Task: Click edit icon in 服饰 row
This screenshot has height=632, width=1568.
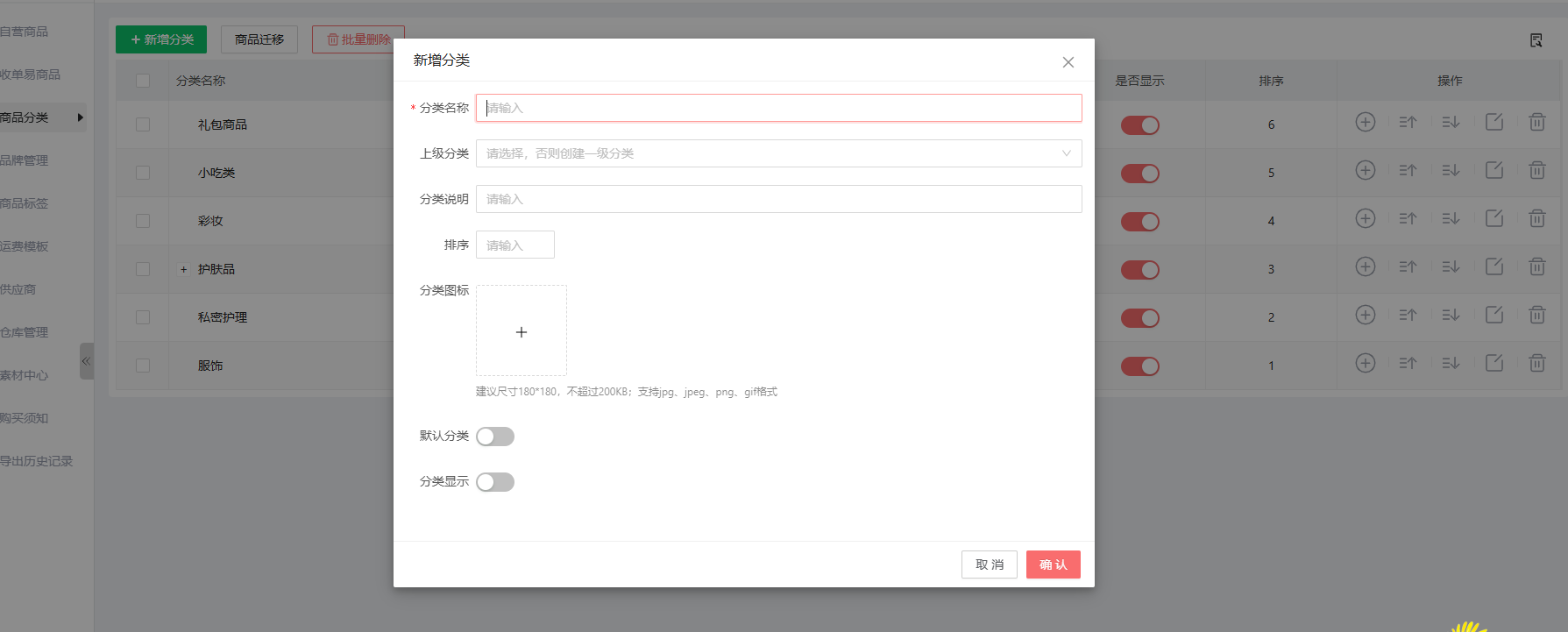Action: click(x=1494, y=363)
